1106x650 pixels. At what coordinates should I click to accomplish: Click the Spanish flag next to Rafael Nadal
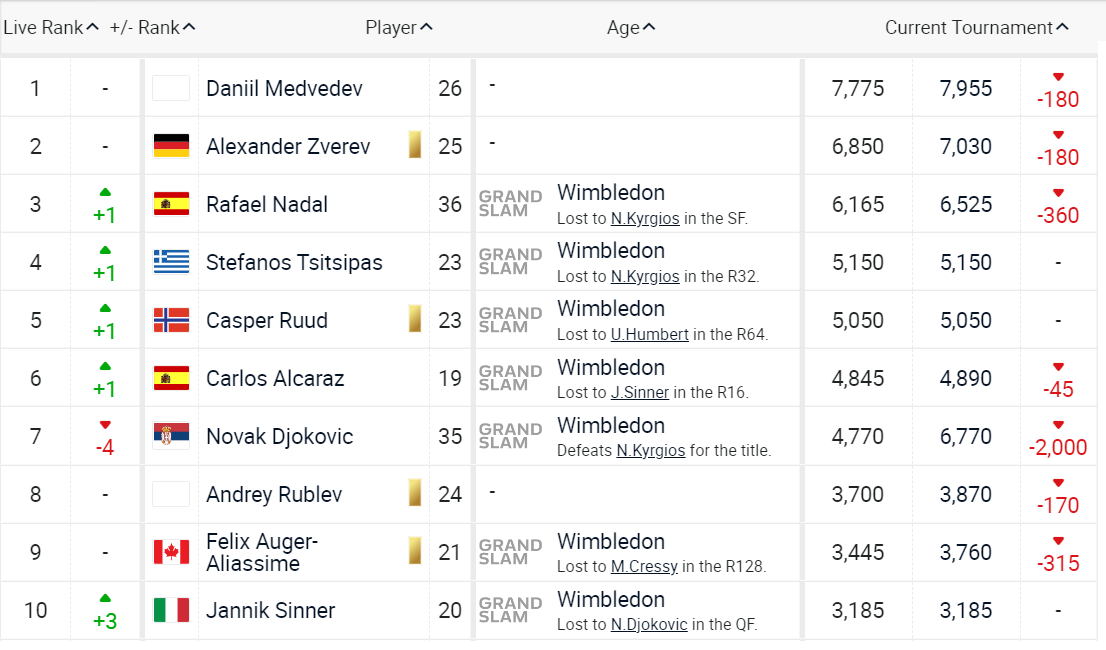[171, 204]
